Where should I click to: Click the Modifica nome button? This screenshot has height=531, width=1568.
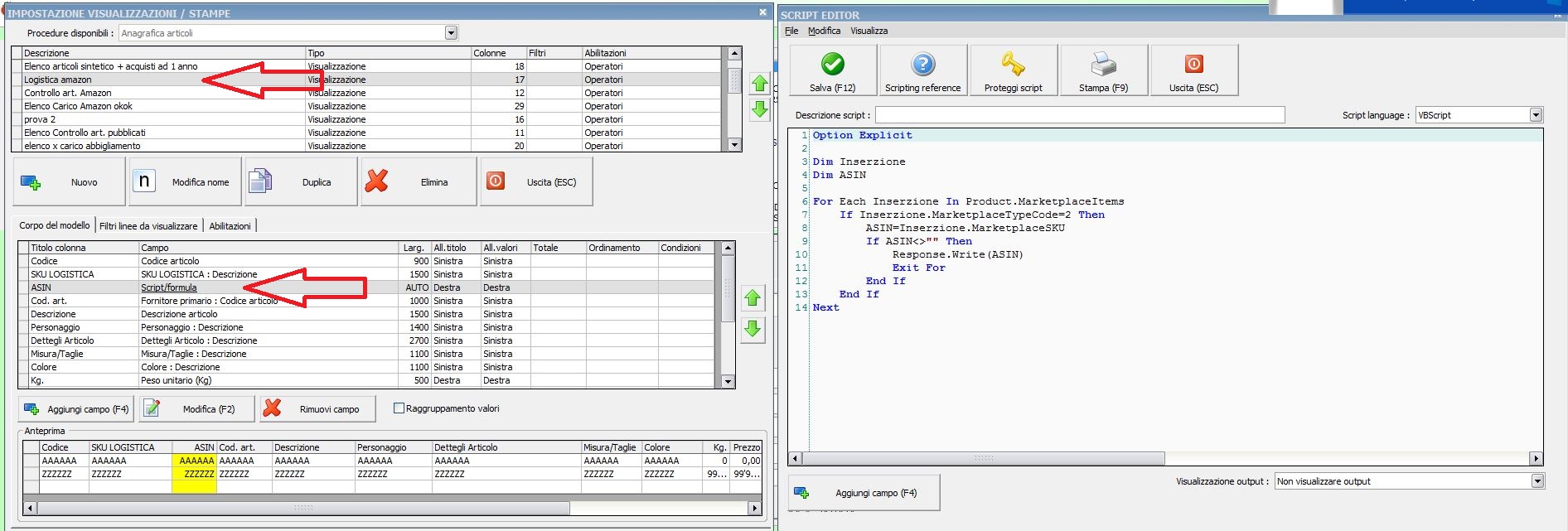click(185, 181)
